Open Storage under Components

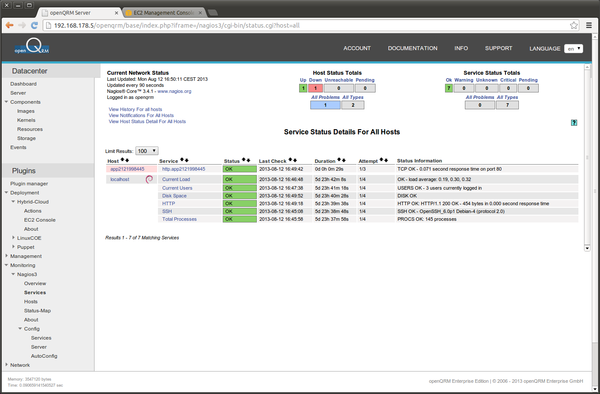[x=26, y=138]
